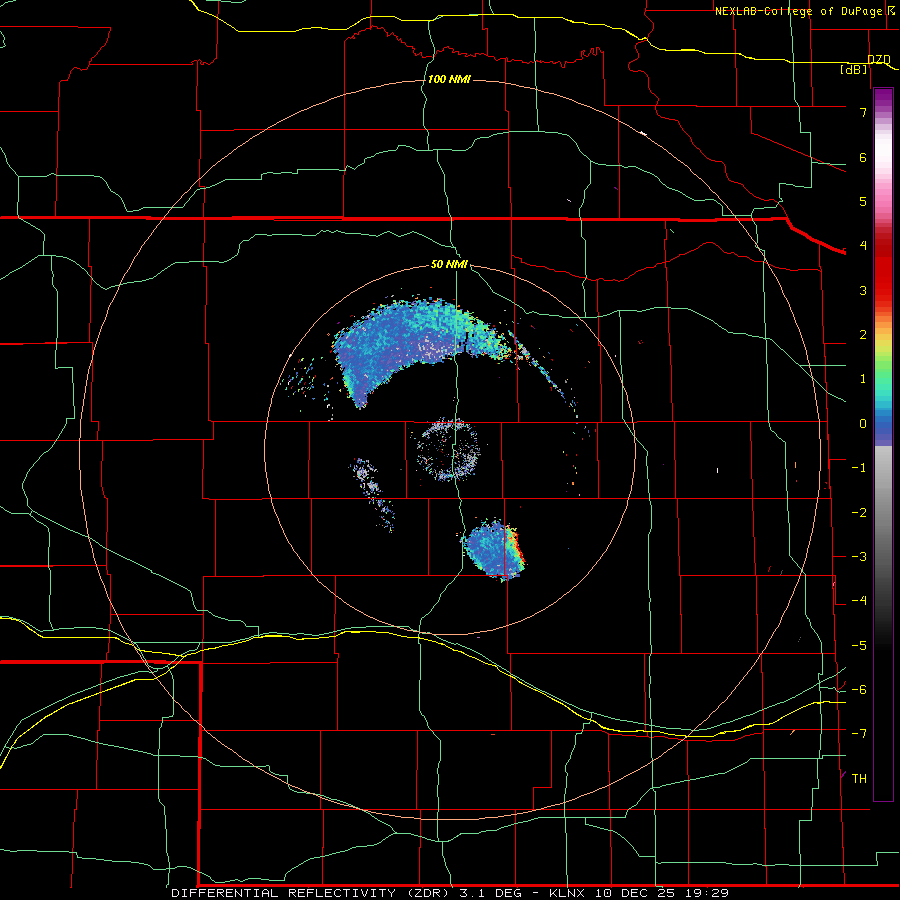The height and width of the screenshot is (900, 900).
Task: Click the -1 value on color scale
Action: pos(859,468)
